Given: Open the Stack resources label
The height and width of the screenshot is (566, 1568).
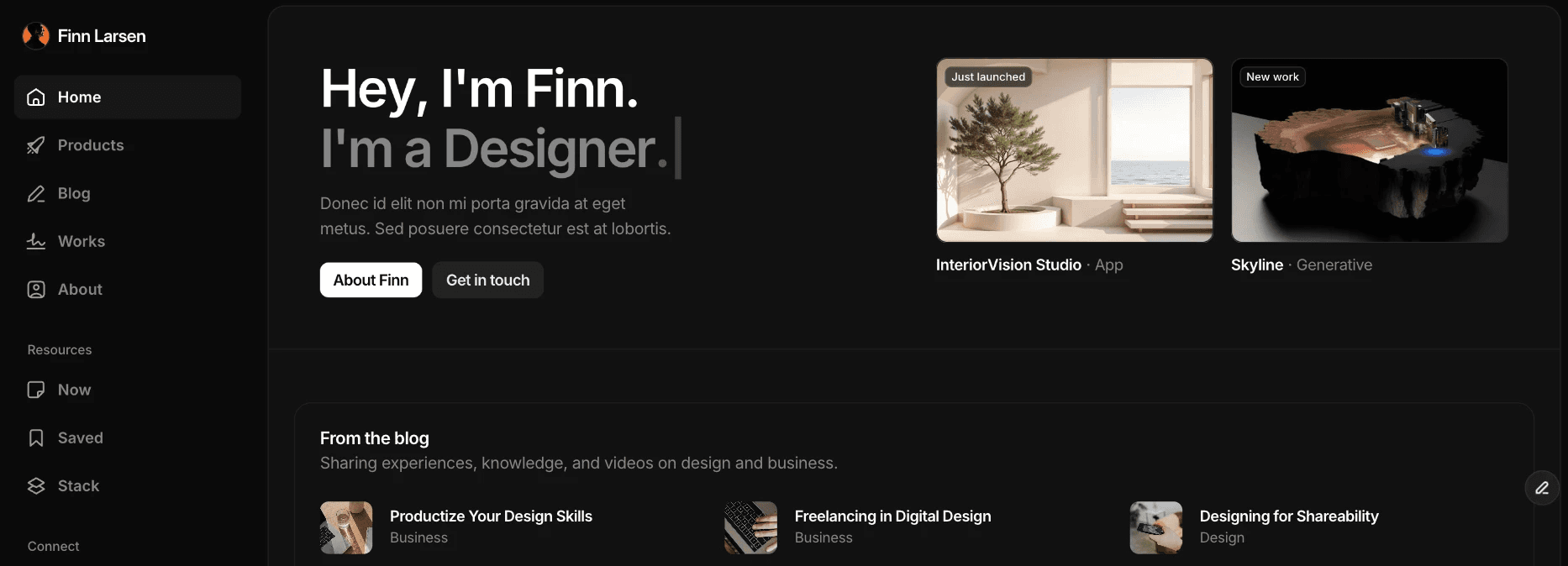Looking at the screenshot, I should pyautogui.click(x=78, y=485).
